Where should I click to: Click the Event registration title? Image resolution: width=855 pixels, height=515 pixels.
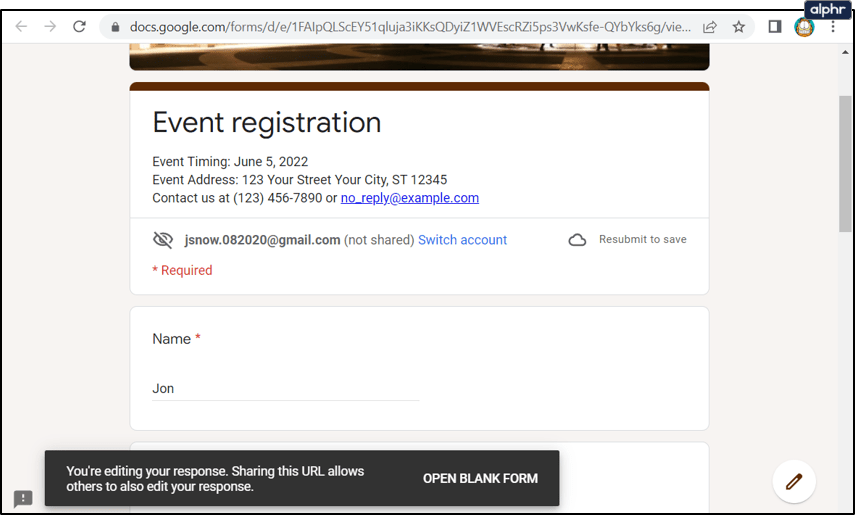[267, 122]
